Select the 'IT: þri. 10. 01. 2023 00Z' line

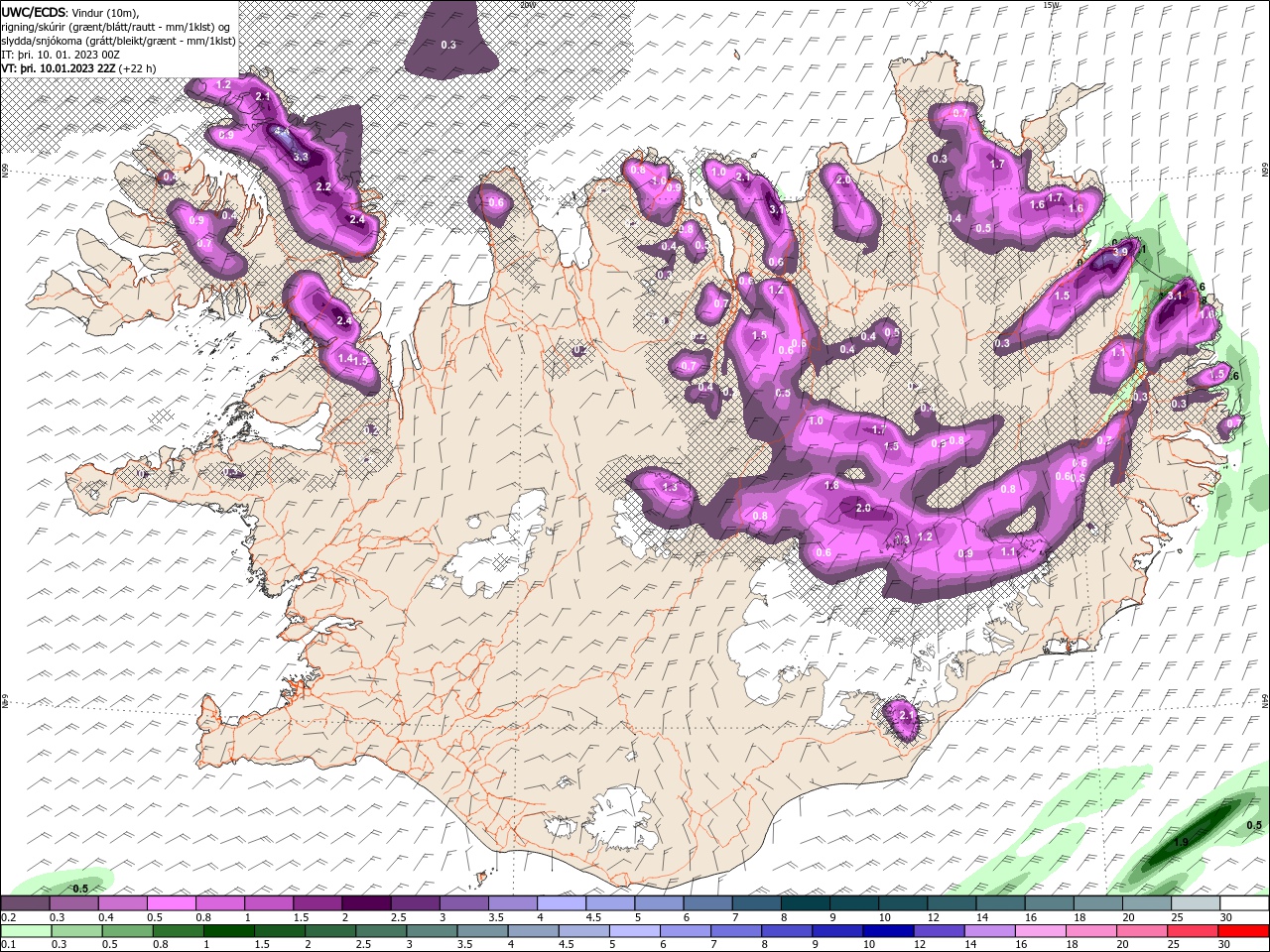pyautogui.click(x=62, y=54)
